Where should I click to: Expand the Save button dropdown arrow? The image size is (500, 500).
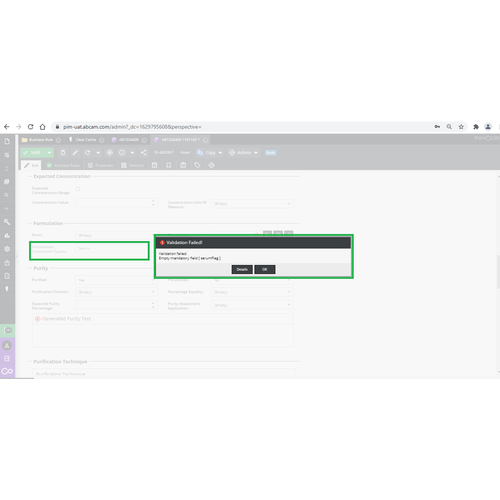tap(49, 153)
